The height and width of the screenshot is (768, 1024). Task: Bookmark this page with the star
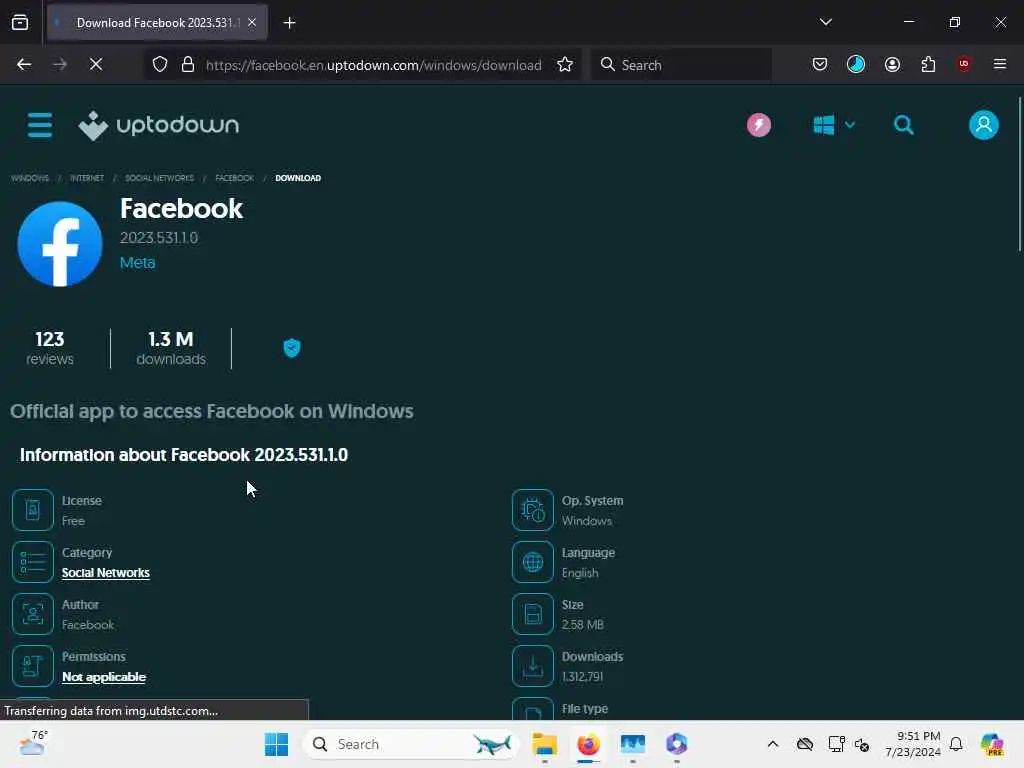565,64
